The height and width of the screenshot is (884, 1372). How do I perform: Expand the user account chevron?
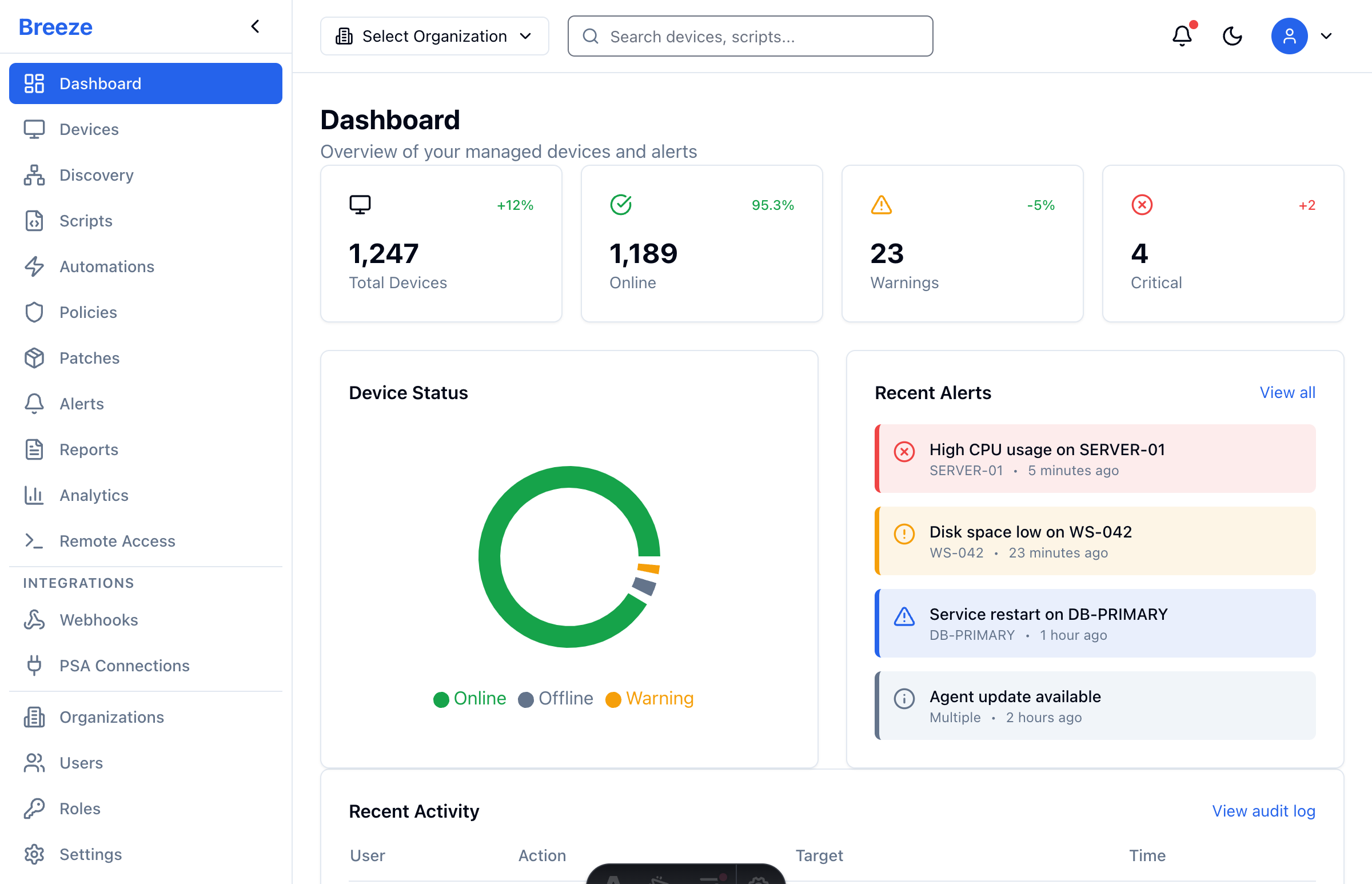(1326, 35)
